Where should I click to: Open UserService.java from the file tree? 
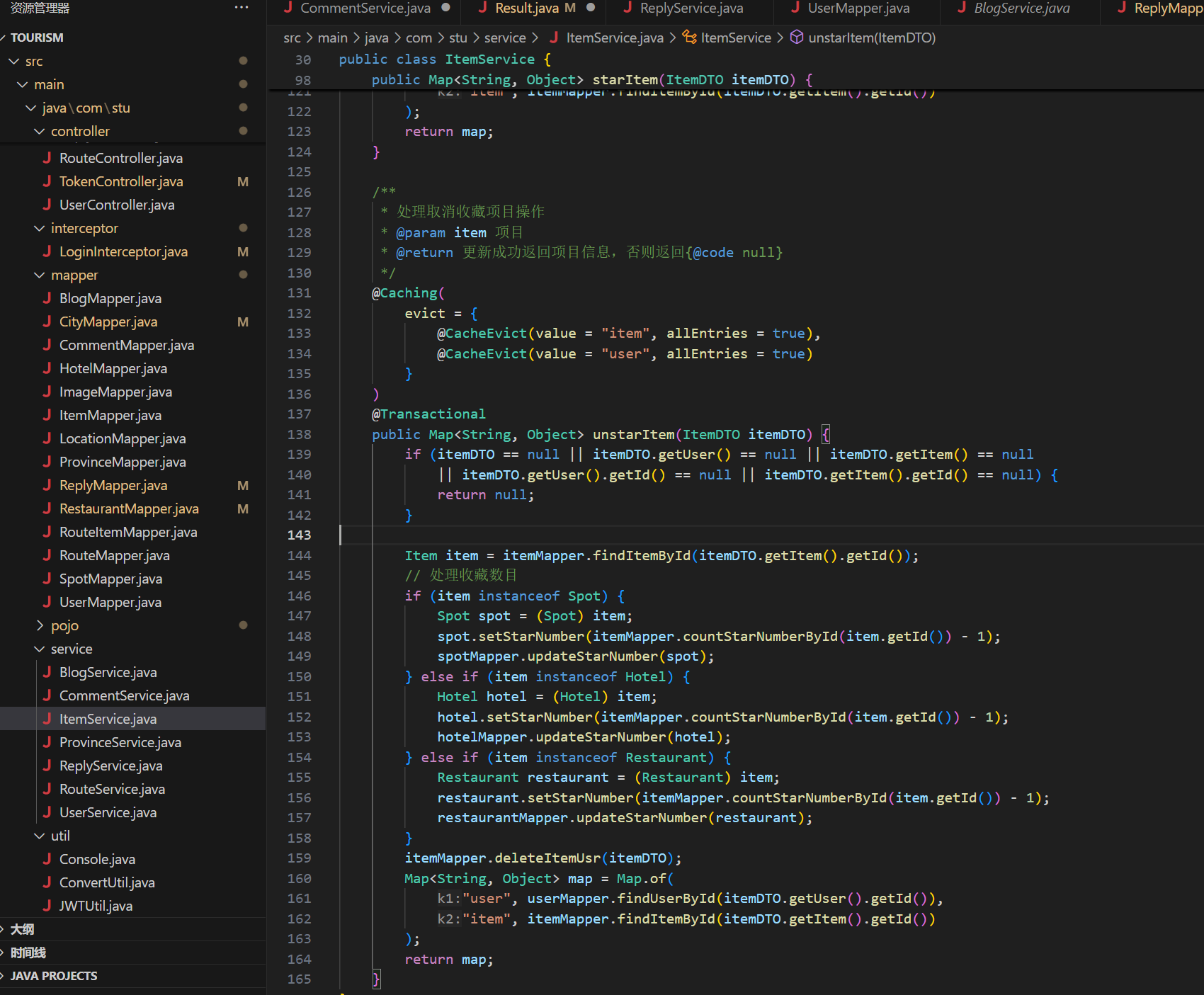point(108,812)
